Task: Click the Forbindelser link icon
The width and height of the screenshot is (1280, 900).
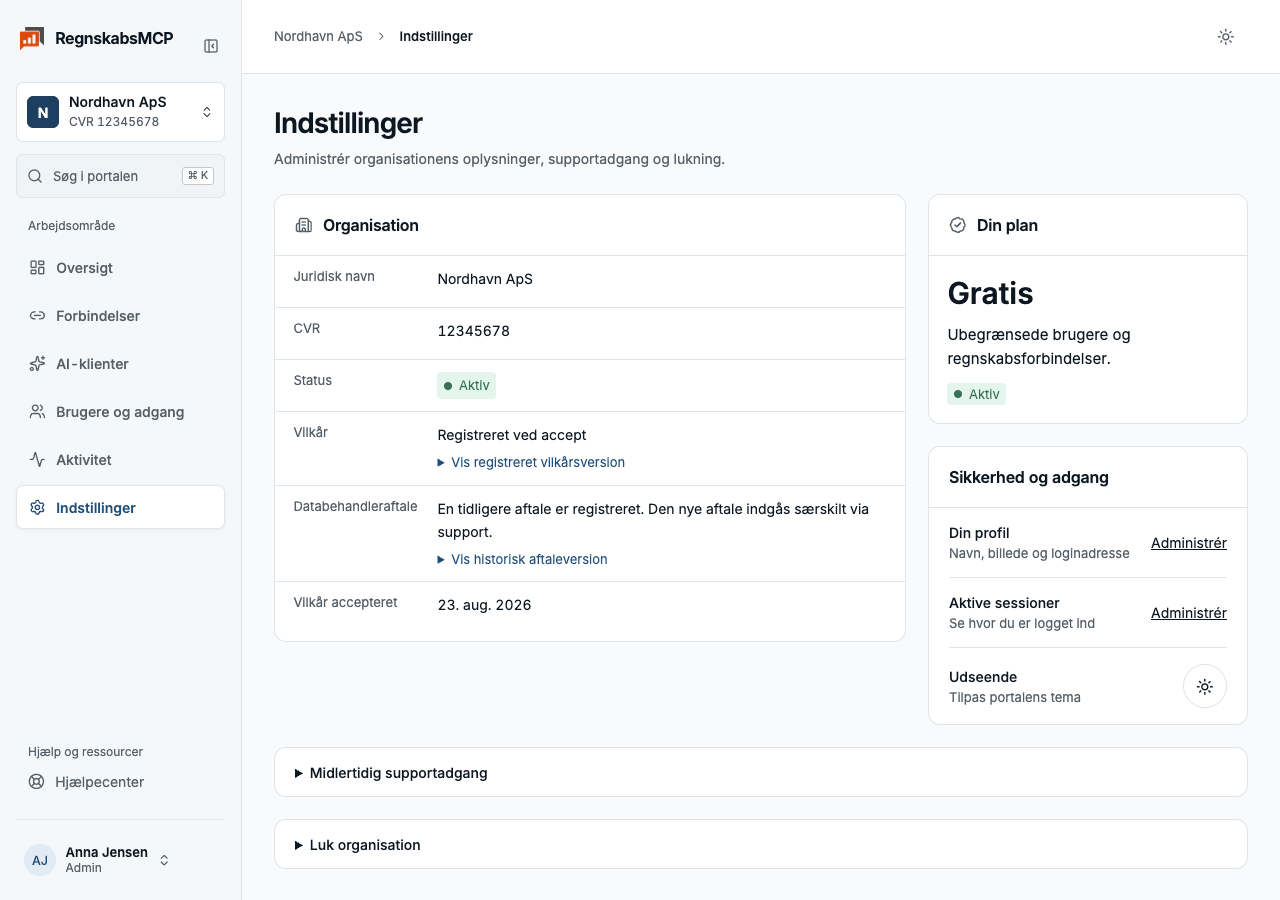Action: click(x=37, y=316)
